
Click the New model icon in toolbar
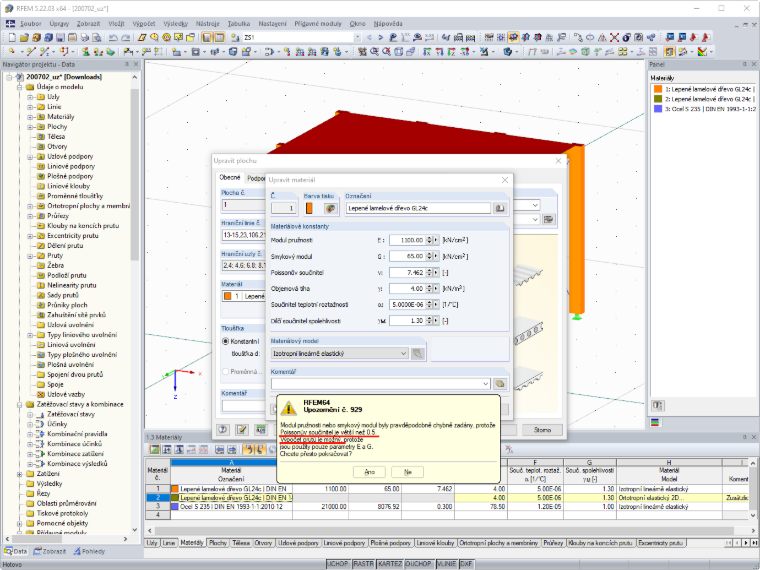[12, 37]
